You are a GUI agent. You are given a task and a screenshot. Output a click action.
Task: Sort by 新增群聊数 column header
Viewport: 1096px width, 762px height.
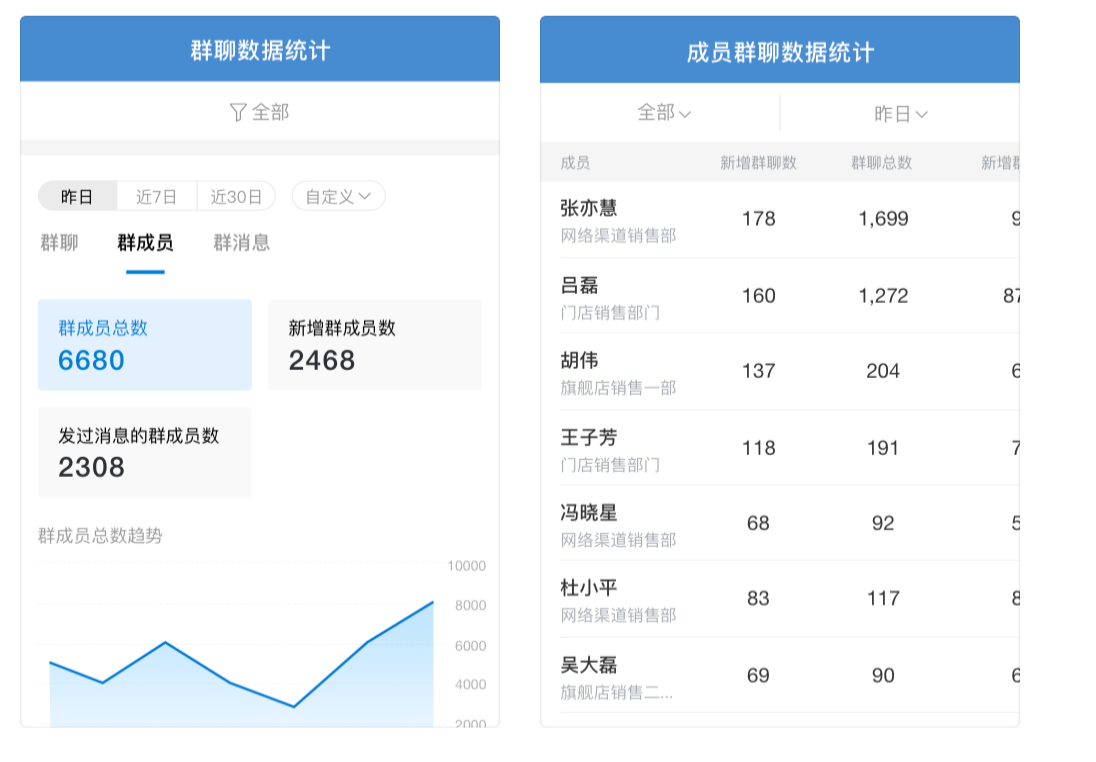[758, 163]
